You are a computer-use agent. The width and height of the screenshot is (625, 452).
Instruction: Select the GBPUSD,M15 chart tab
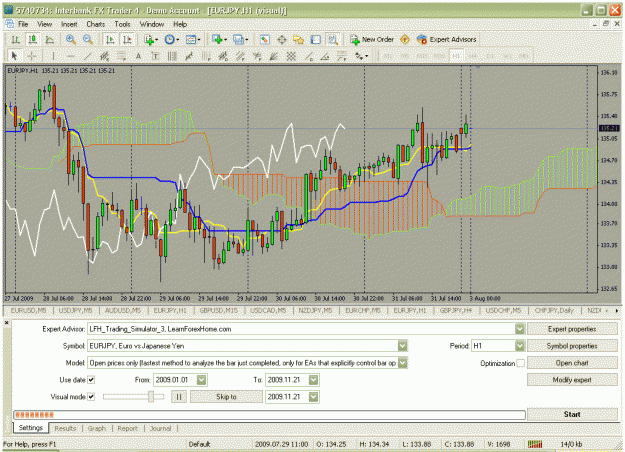pos(218,310)
